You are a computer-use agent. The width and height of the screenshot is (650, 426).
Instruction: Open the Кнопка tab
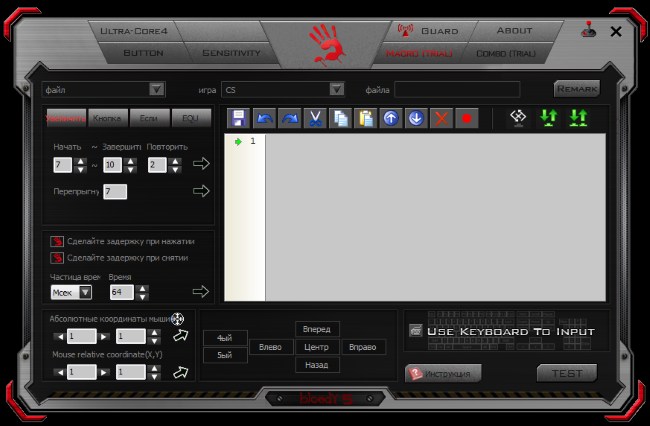coord(108,118)
